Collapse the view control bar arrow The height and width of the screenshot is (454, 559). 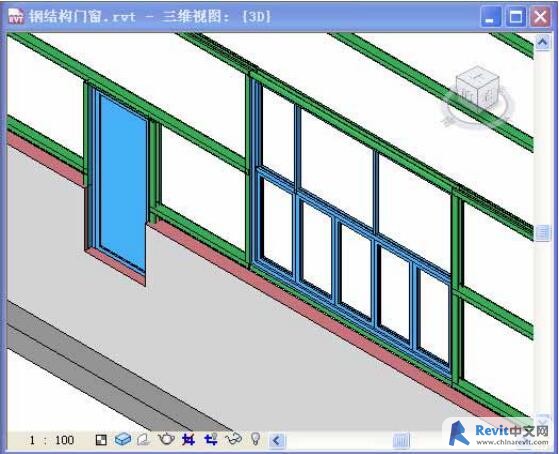tap(277, 440)
